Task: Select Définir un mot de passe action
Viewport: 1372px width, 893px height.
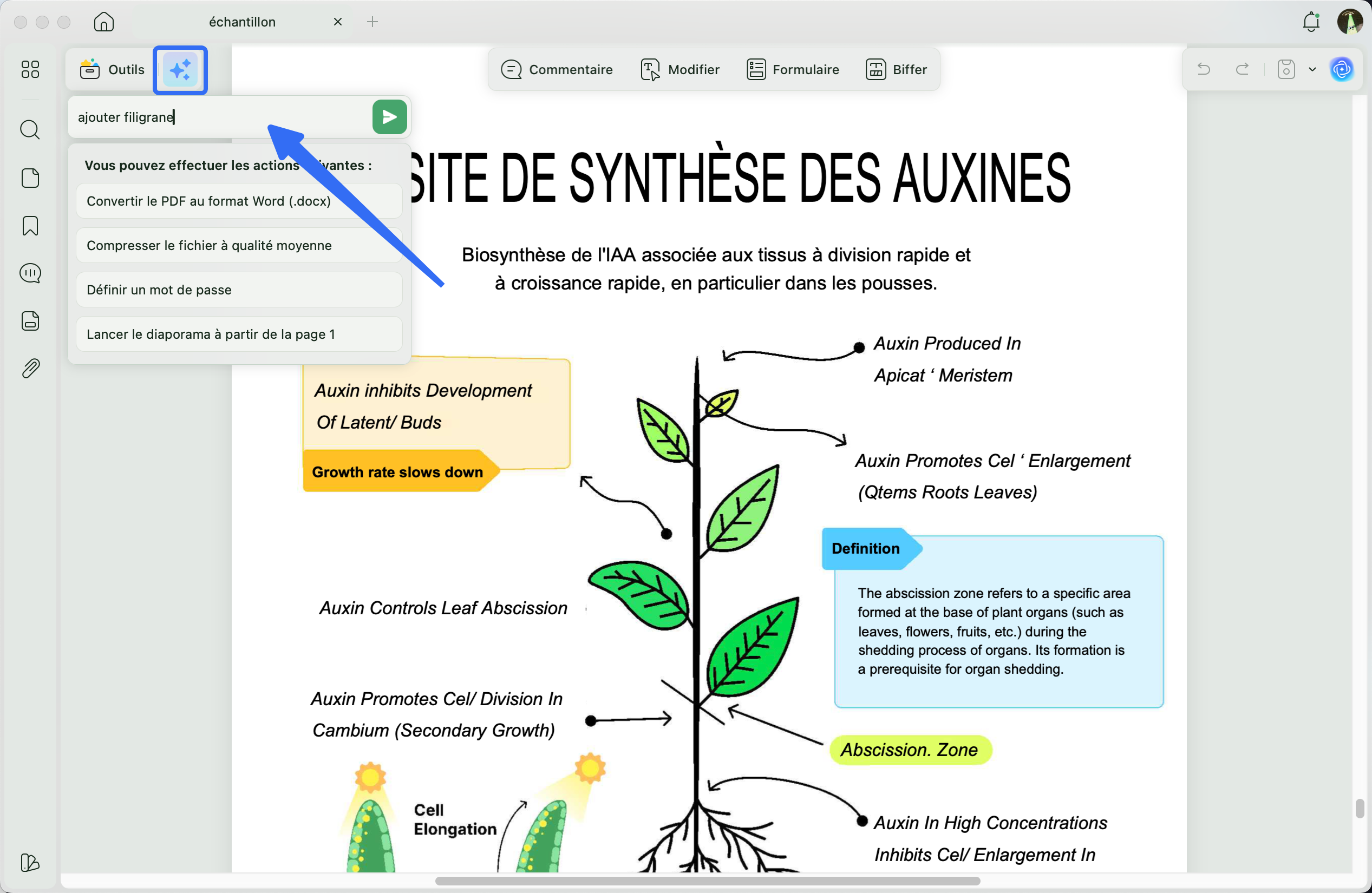Action: [239, 289]
